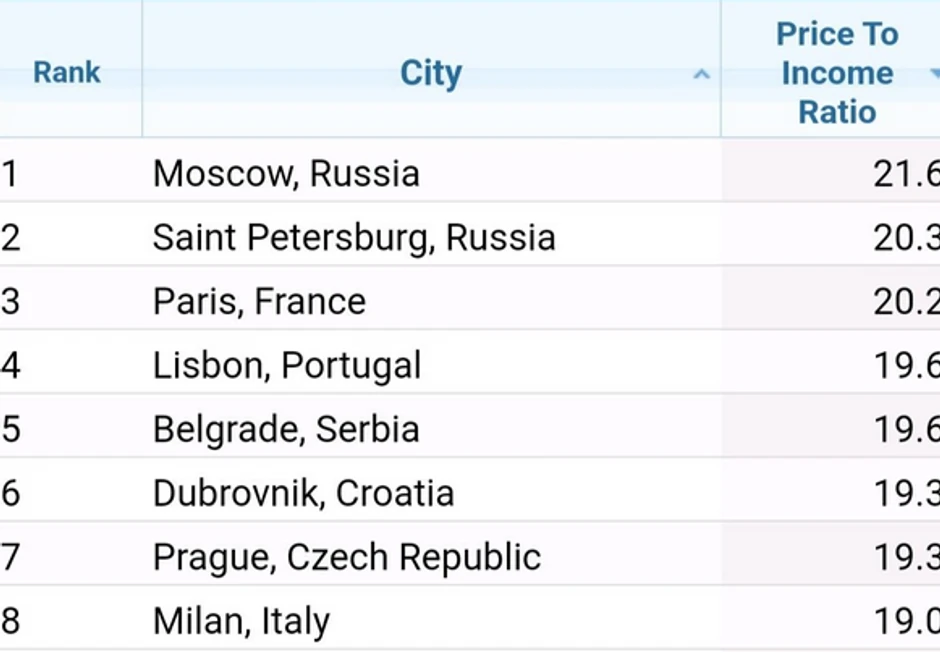Screen dimensions: 940x653
Task: Click Milan's price to income ratio value
Action: coord(906,622)
